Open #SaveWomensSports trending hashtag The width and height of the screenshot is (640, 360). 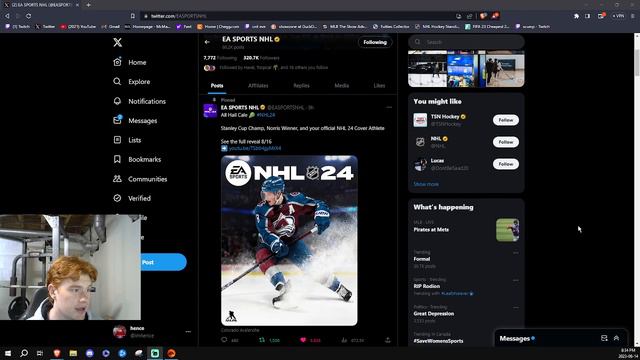tap(438, 341)
